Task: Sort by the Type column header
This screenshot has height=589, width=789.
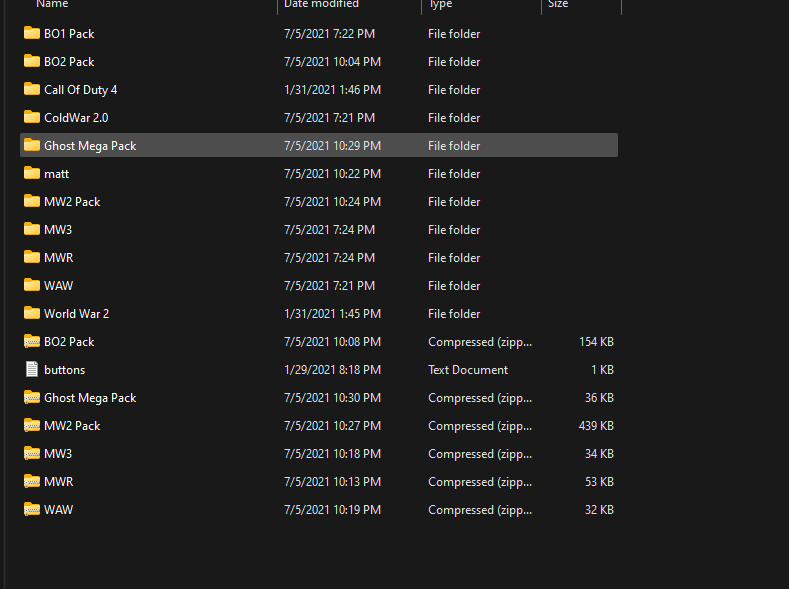Action: 440,4
